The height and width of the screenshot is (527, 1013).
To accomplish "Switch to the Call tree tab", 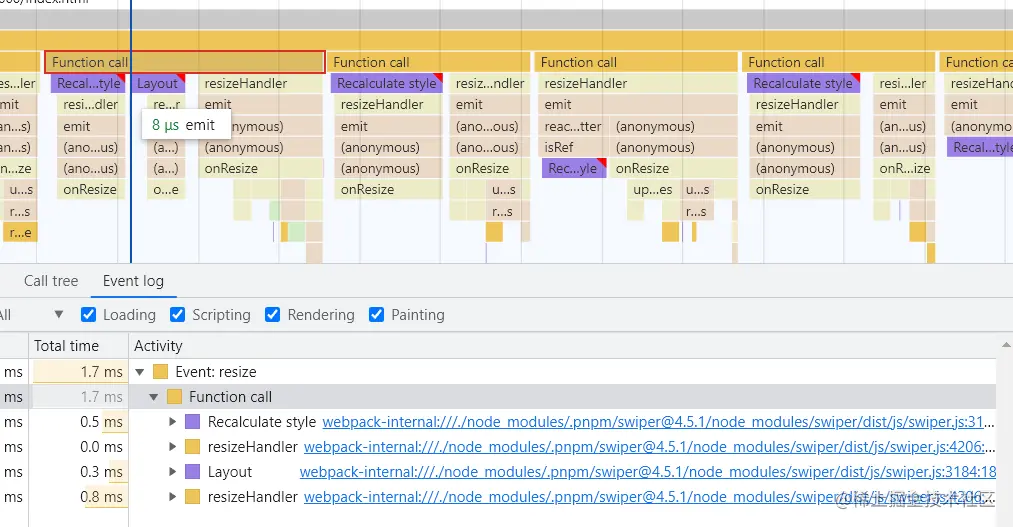I will (51, 281).
